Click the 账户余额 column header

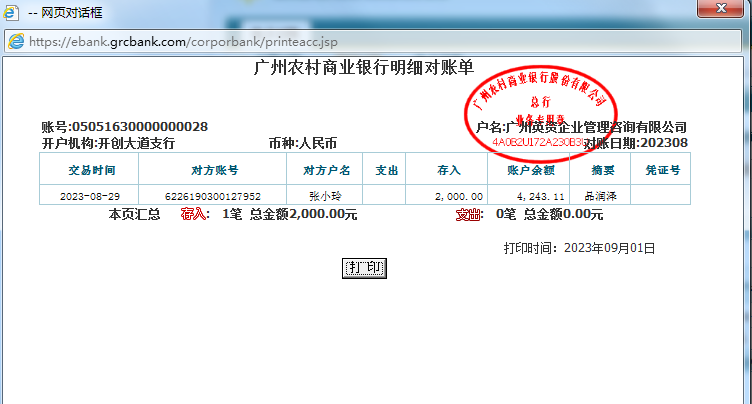pyautogui.click(x=531, y=170)
